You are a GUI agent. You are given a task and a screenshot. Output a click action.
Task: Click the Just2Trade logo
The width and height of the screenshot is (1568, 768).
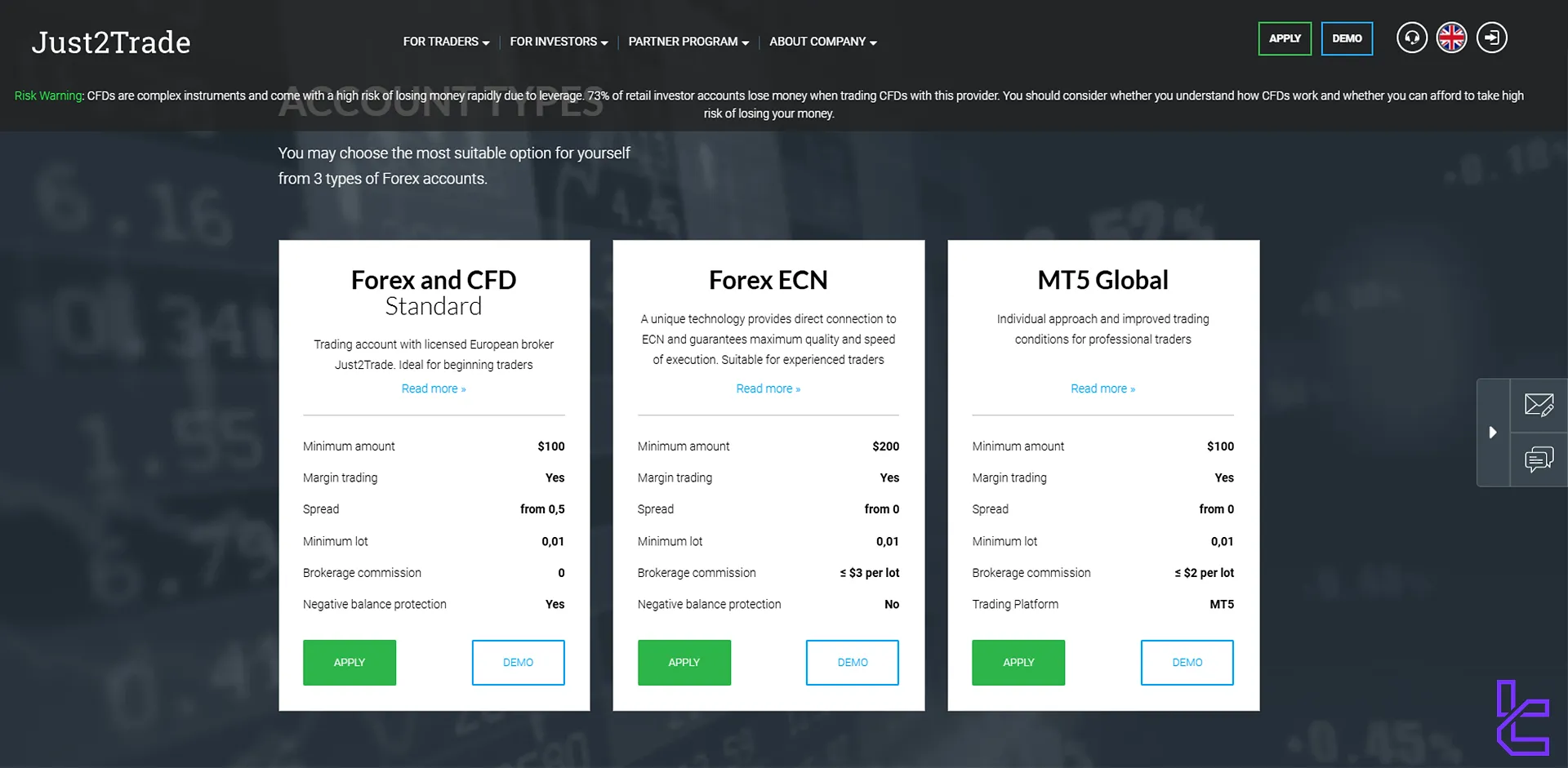111,42
